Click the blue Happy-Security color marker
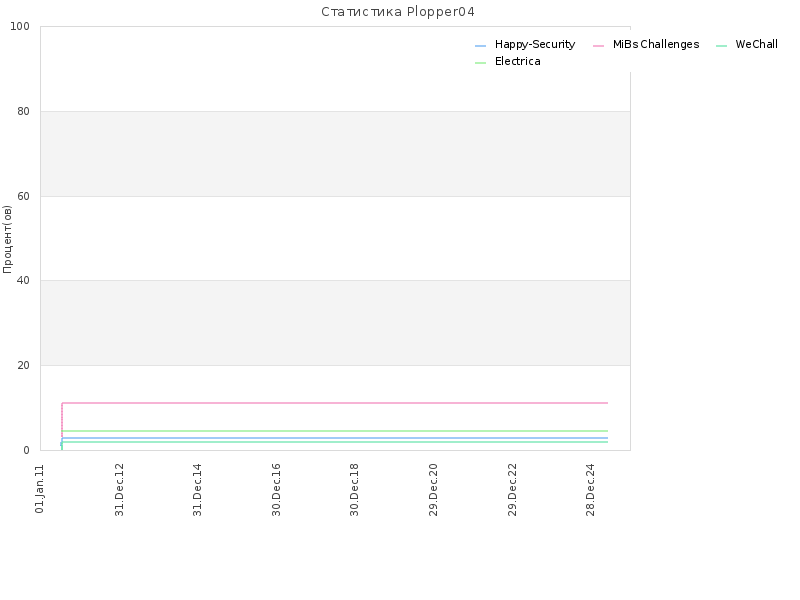This screenshot has height=600, width=800. (x=480, y=46)
